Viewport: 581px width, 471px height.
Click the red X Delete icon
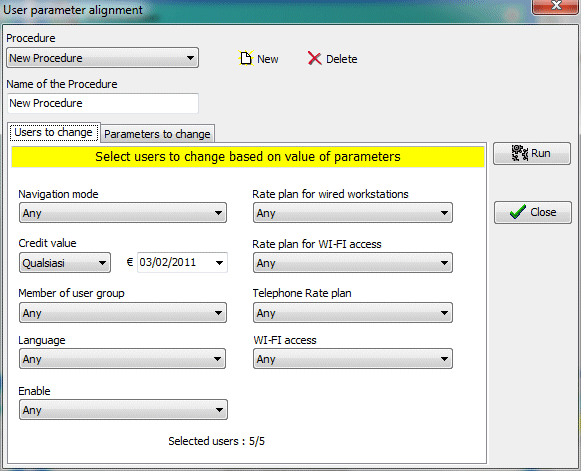tap(315, 59)
